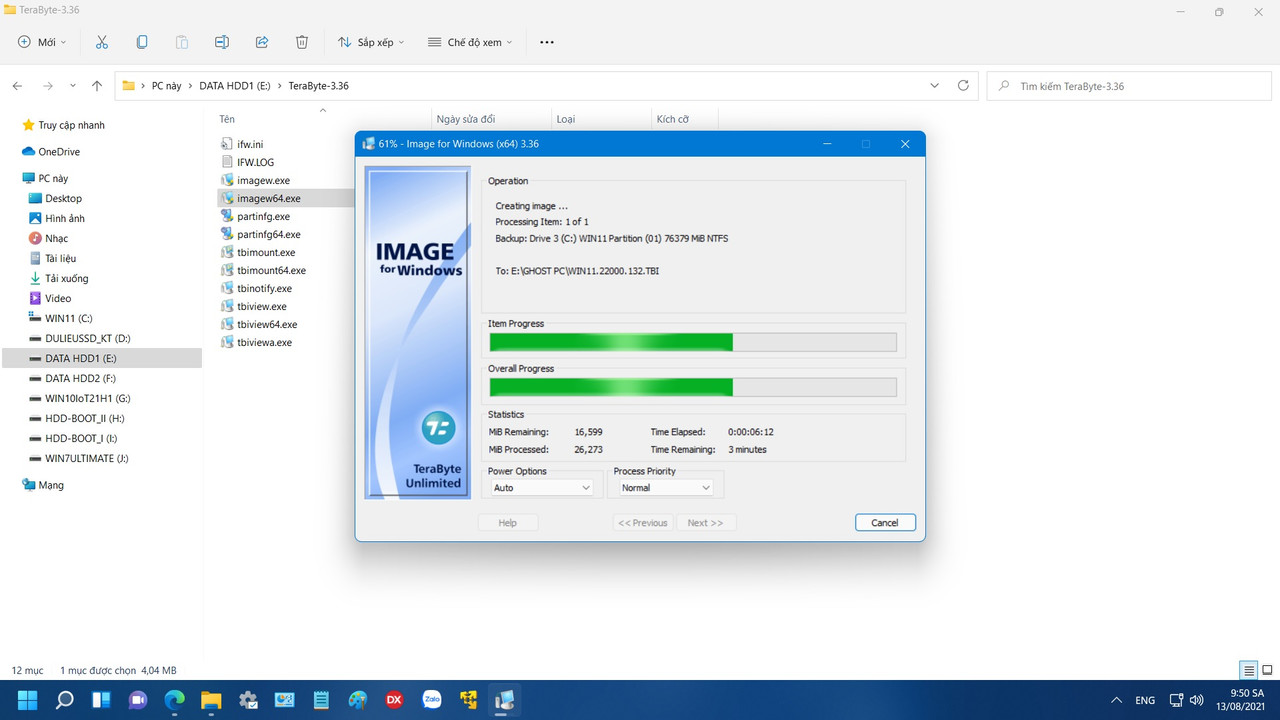Open the Teams Chat icon on taskbar
This screenshot has height=720, width=1280.
pyautogui.click(x=138, y=700)
